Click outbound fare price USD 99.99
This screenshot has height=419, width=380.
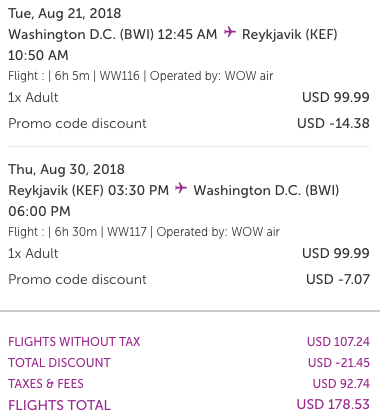click(x=336, y=97)
